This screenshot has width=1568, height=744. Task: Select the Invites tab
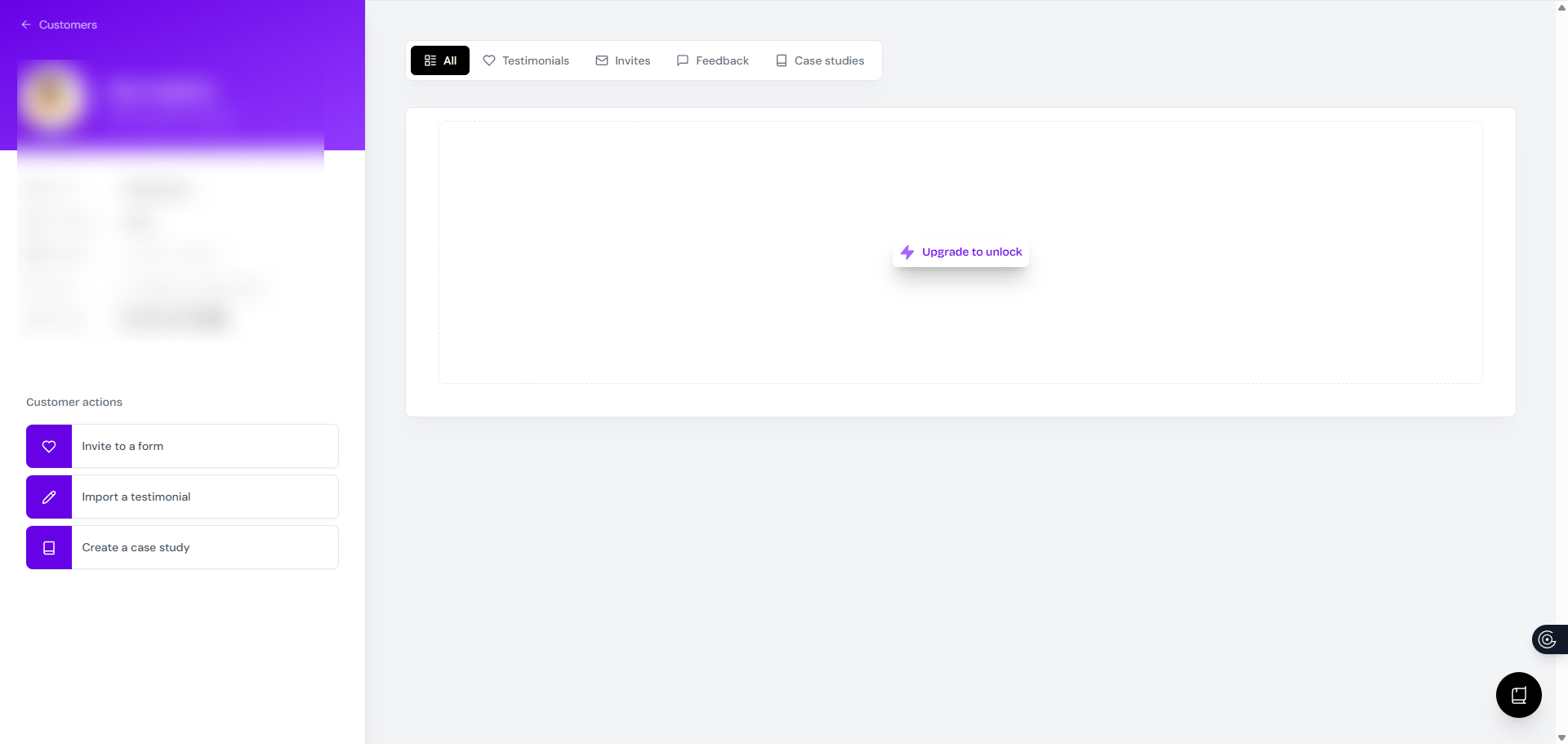[x=623, y=60]
